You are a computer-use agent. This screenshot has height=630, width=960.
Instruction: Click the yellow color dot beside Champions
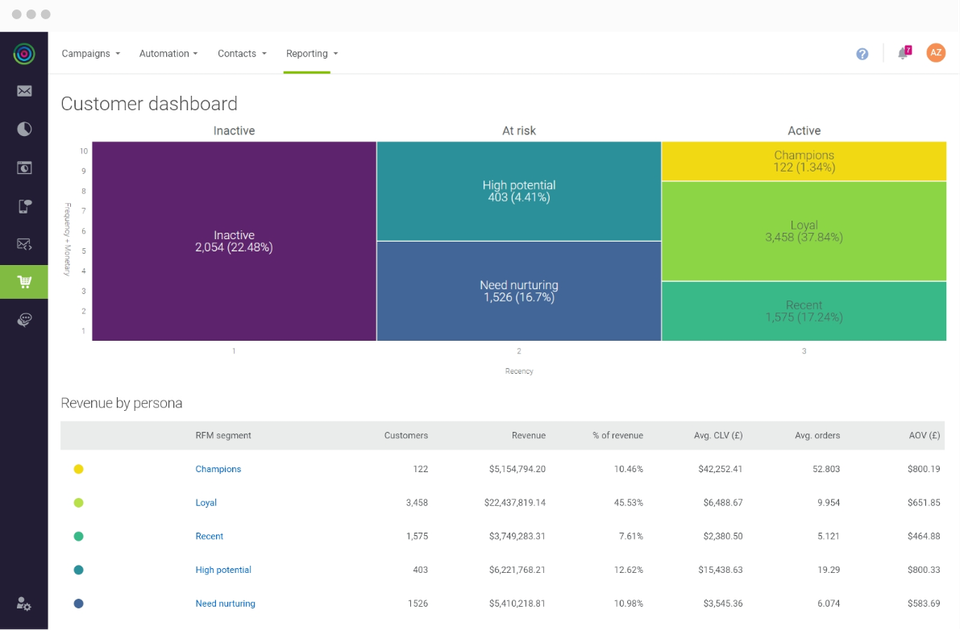tap(79, 469)
